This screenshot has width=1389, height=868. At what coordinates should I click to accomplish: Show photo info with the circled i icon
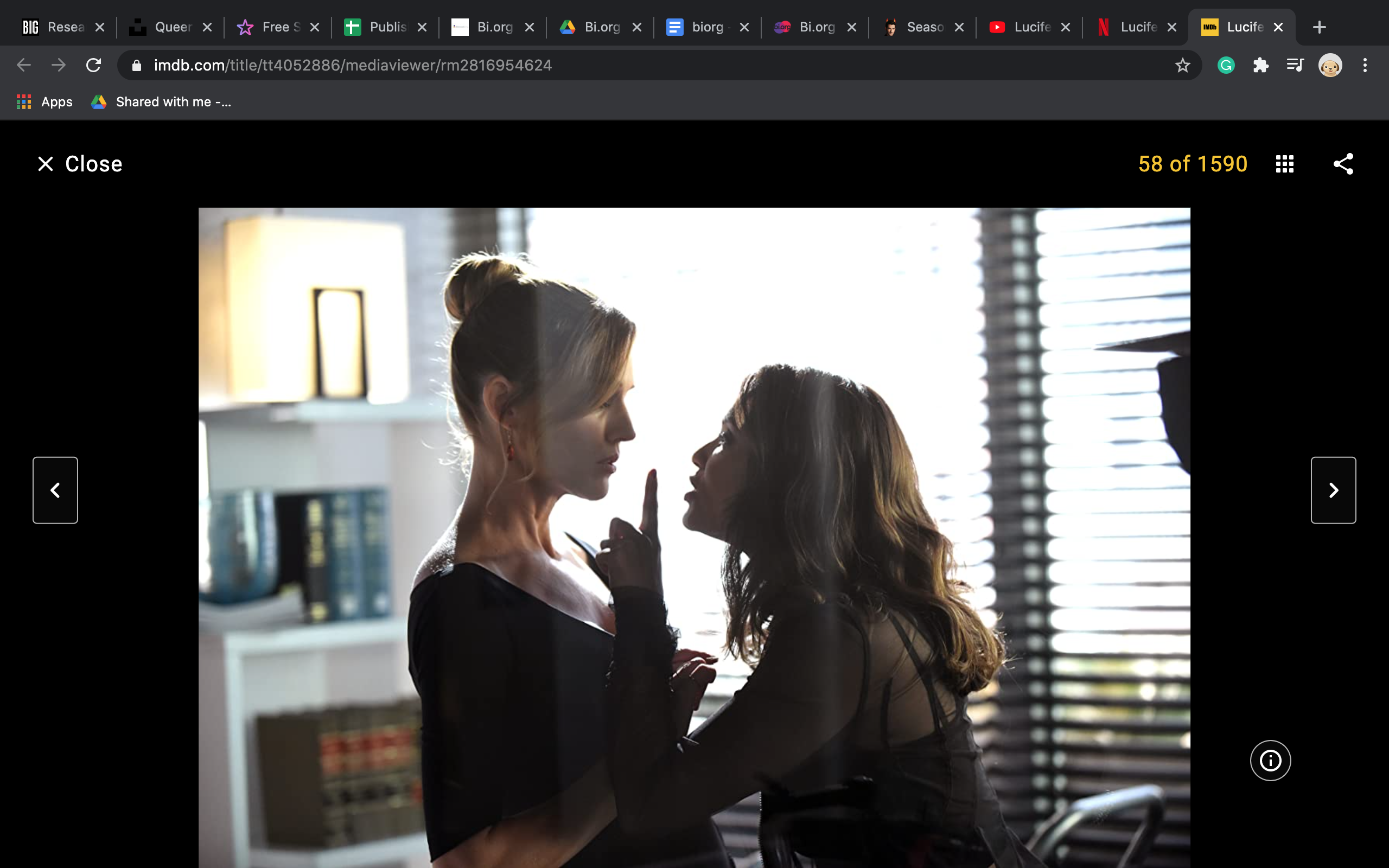1270,761
